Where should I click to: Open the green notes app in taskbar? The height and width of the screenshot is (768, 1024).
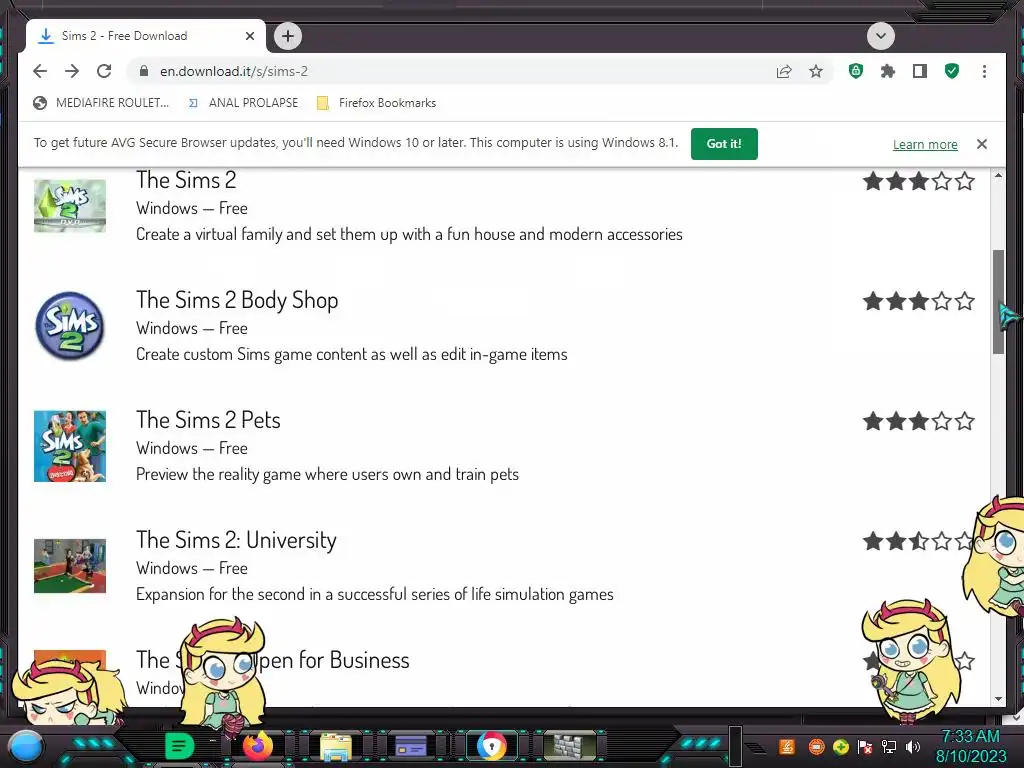[x=180, y=746]
